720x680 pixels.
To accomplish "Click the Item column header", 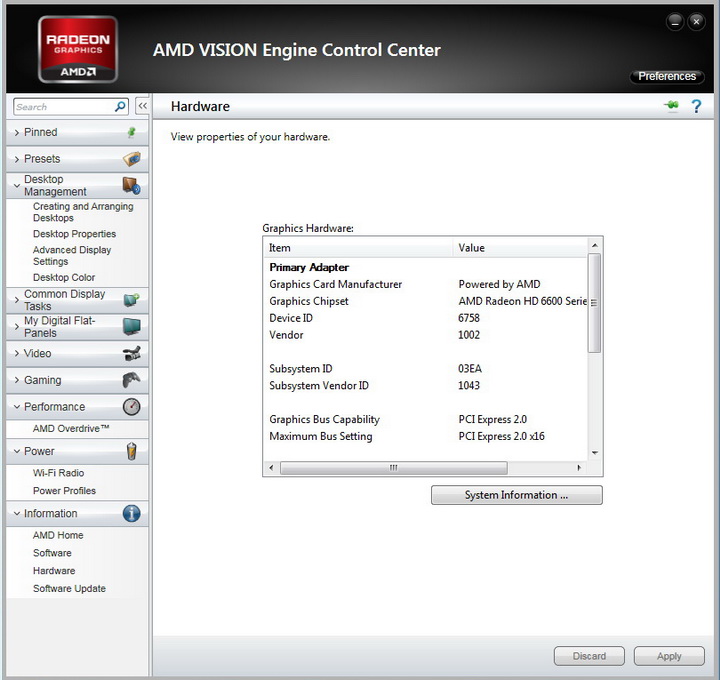I will [358, 248].
